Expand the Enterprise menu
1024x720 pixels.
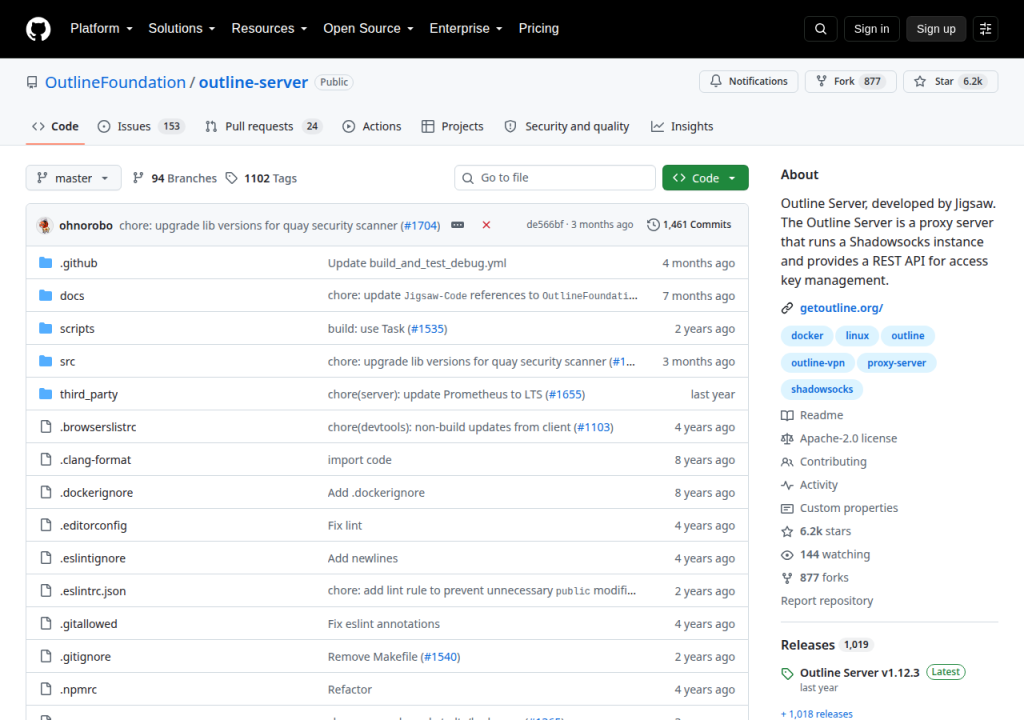[x=466, y=29]
